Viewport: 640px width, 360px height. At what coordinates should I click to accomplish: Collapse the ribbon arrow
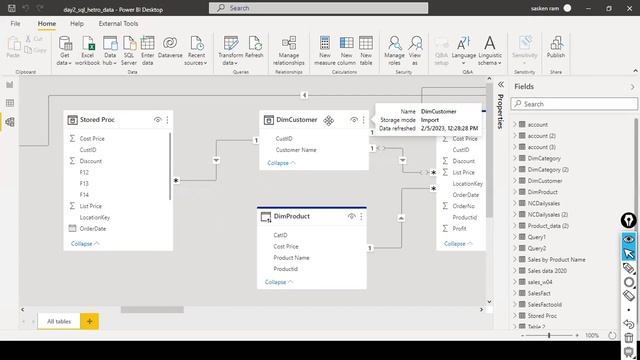pos(636,71)
